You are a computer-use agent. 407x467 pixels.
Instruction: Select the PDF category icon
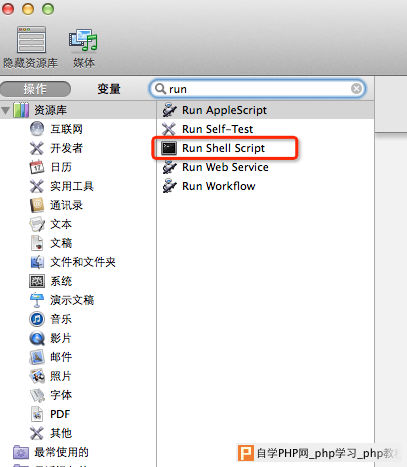pyautogui.click(x=37, y=414)
